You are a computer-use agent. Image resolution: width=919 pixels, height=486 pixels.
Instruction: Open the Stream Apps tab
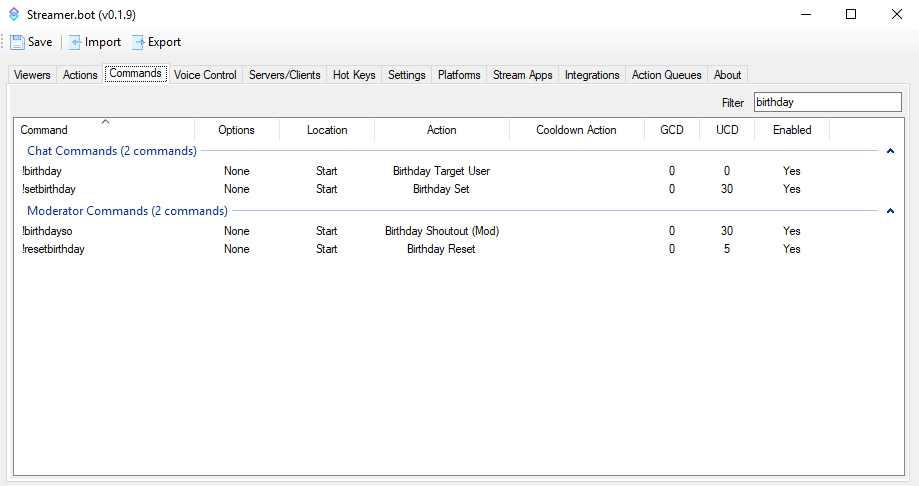tap(523, 75)
